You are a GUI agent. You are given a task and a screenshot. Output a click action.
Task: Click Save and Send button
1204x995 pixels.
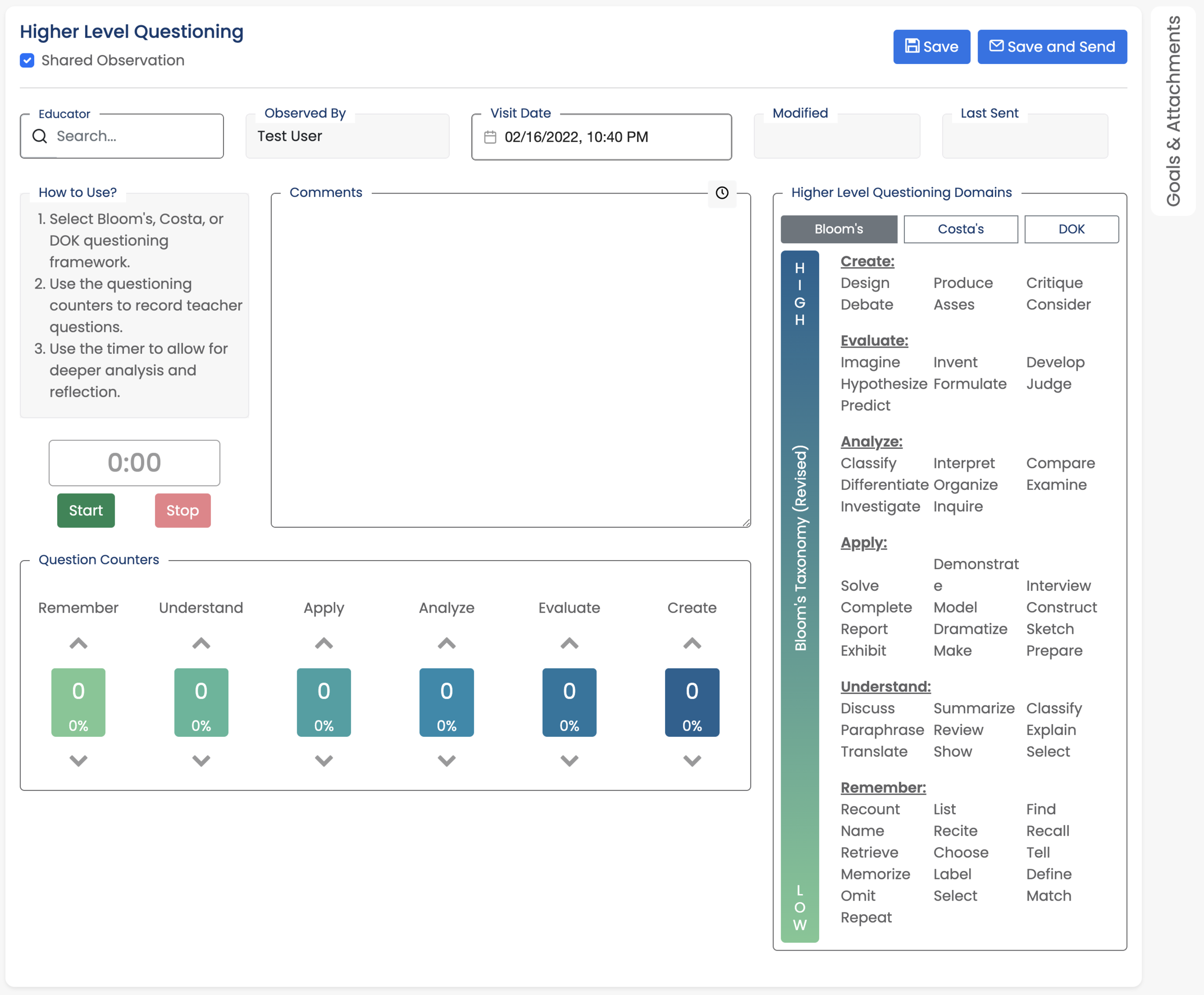(1051, 46)
